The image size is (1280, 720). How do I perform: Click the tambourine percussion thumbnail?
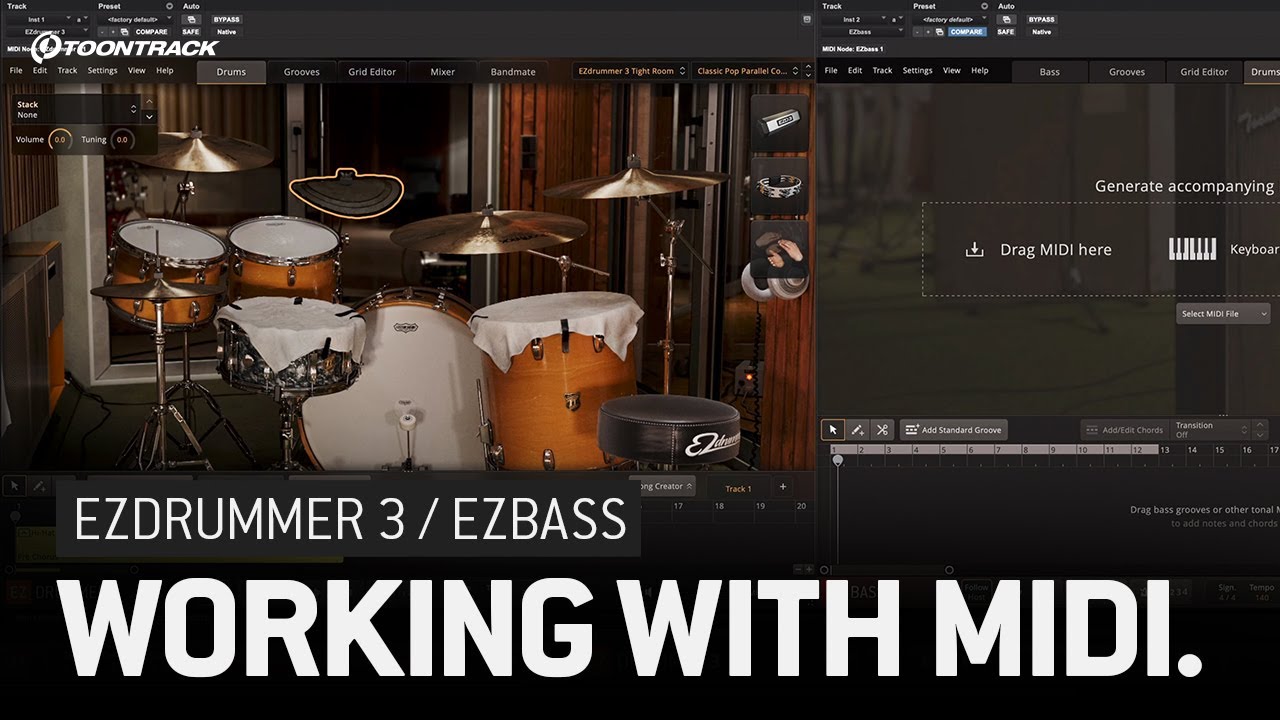click(779, 186)
